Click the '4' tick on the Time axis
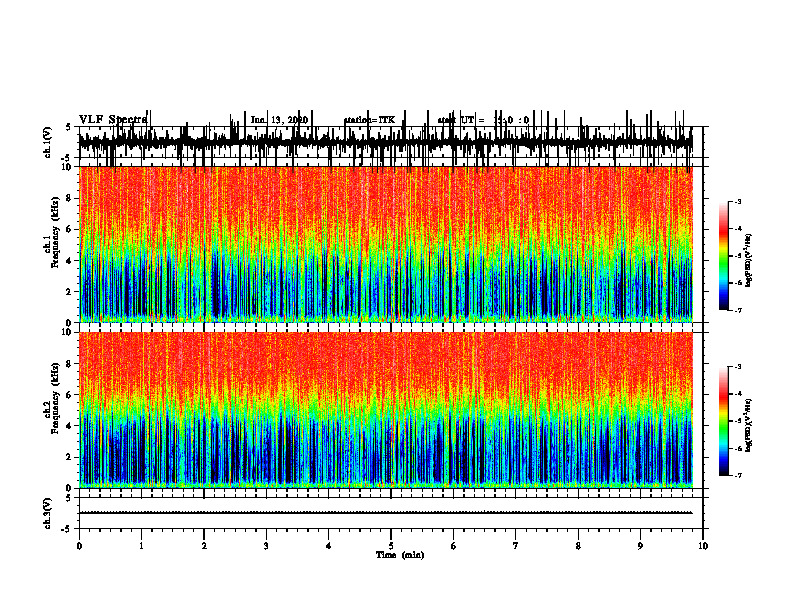The height and width of the screenshot is (612, 792). point(329,546)
